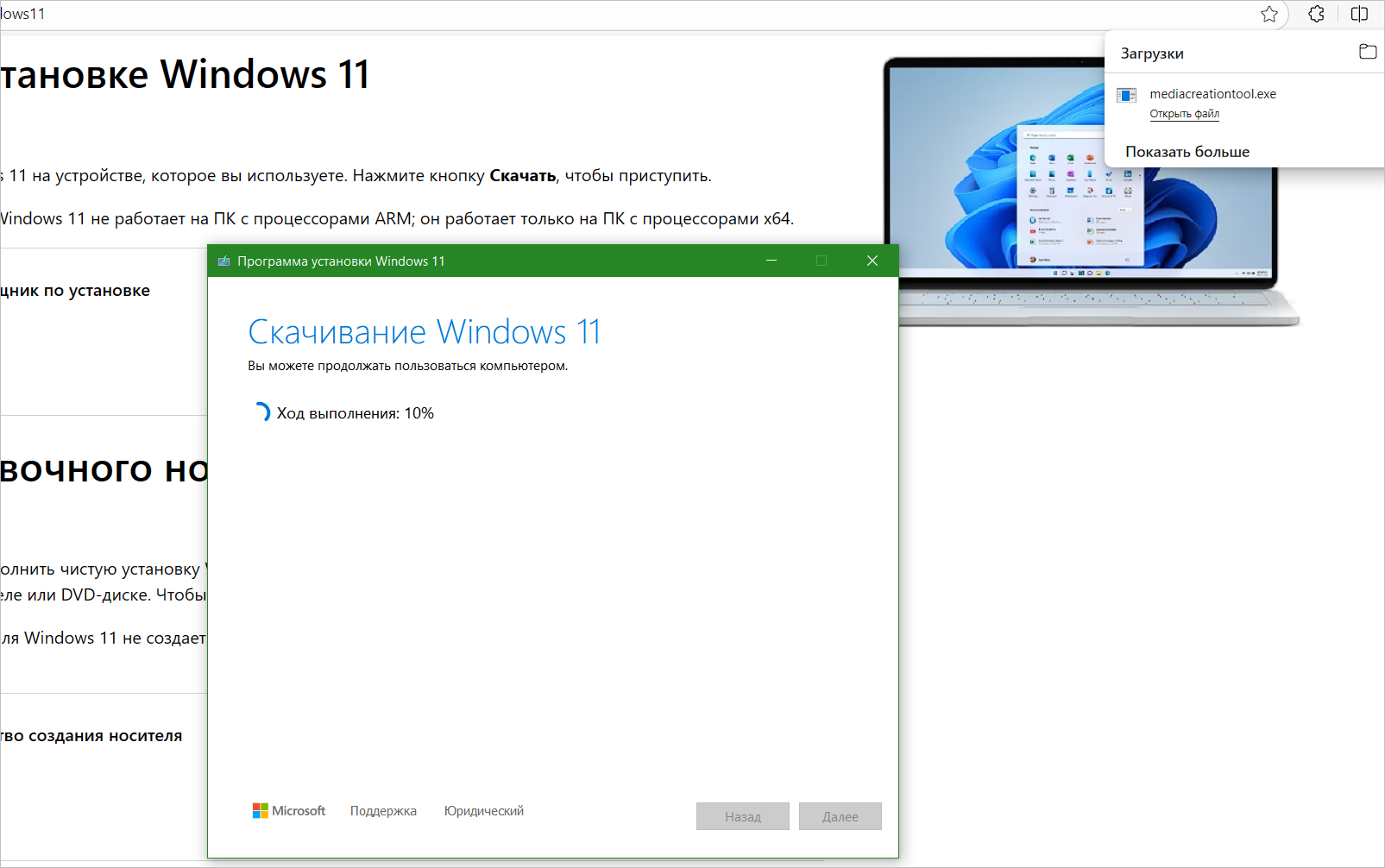Click the 'Далее' button in installer
Screen dimensions: 1385x868
[840, 816]
